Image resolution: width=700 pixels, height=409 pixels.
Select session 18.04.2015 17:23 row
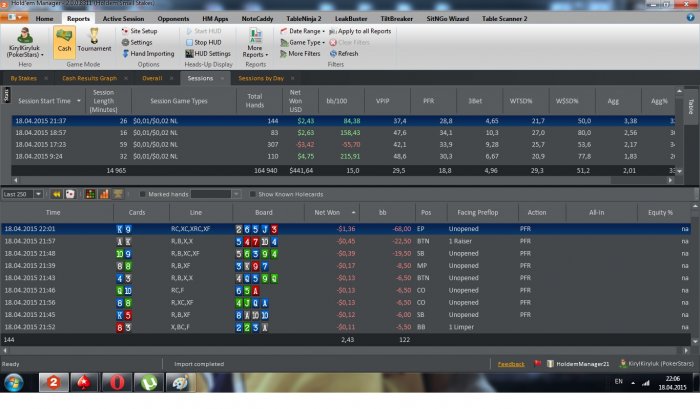pyautogui.click(x=343, y=145)
